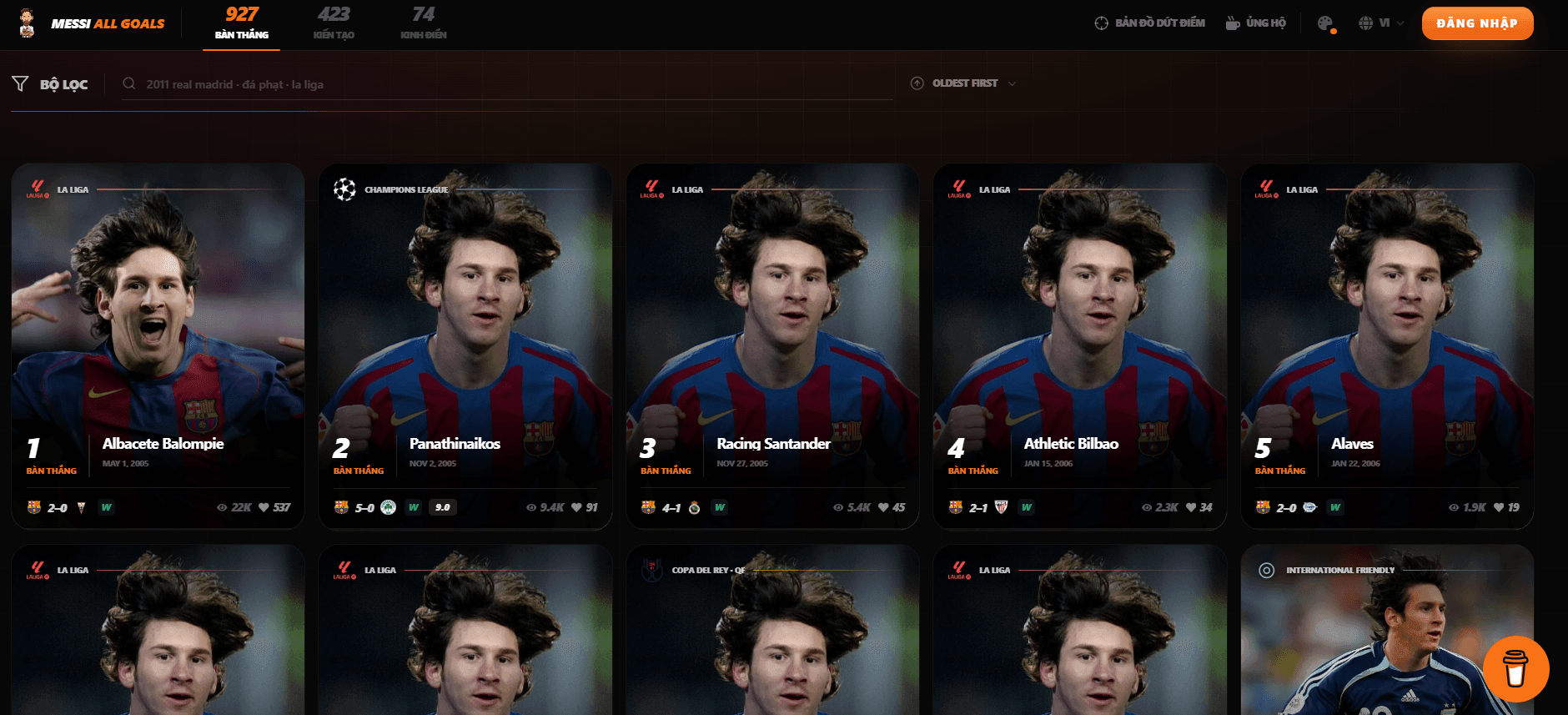Screen dimensions: 1568x715
Task: Like the Athletic Bilbao goal with 34 hearts
Action: click(1191, 507)
